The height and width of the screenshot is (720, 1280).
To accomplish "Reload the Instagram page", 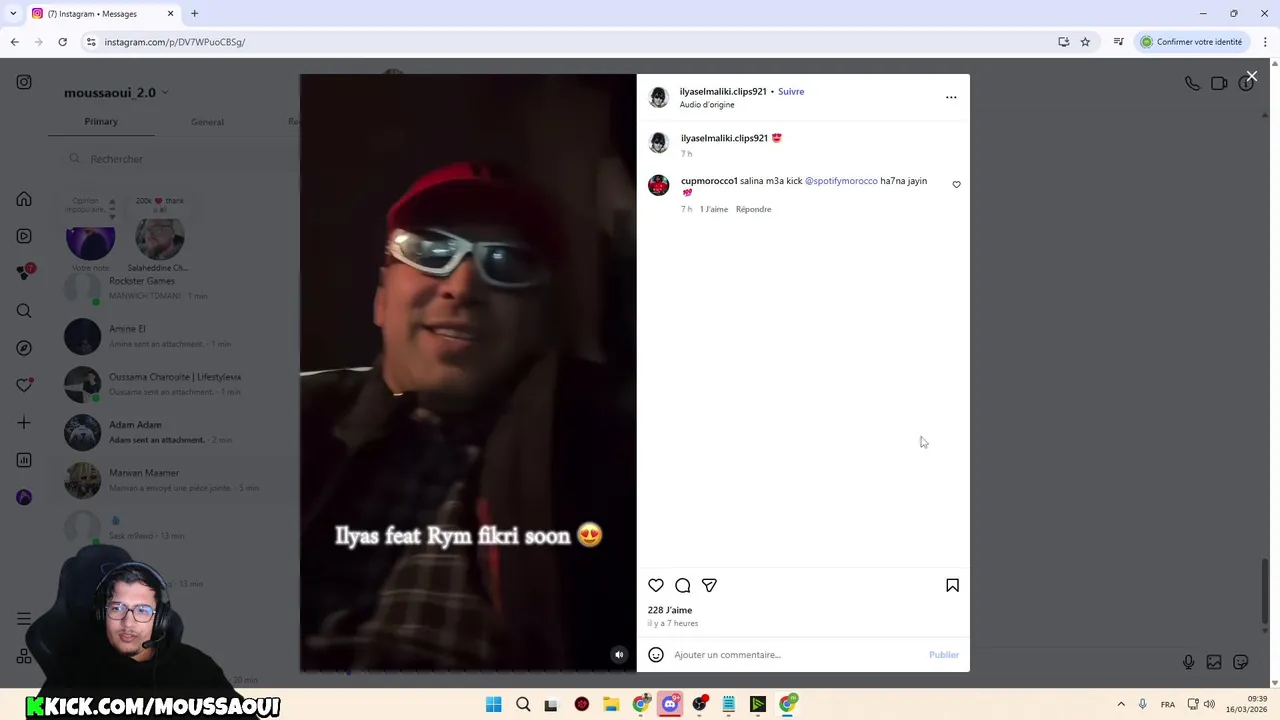I will click(x=62, y=42).
